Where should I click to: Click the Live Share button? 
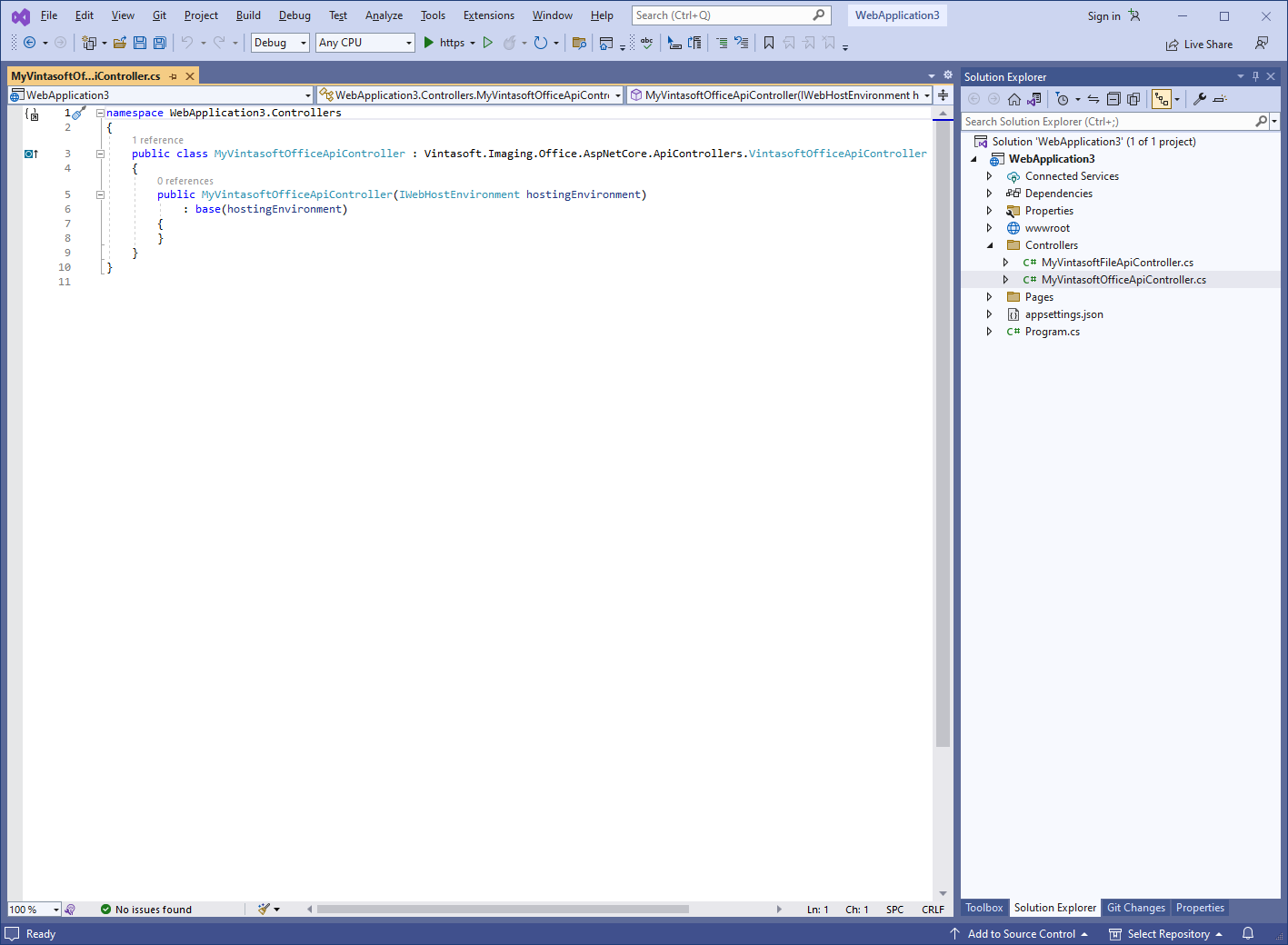1200,45
